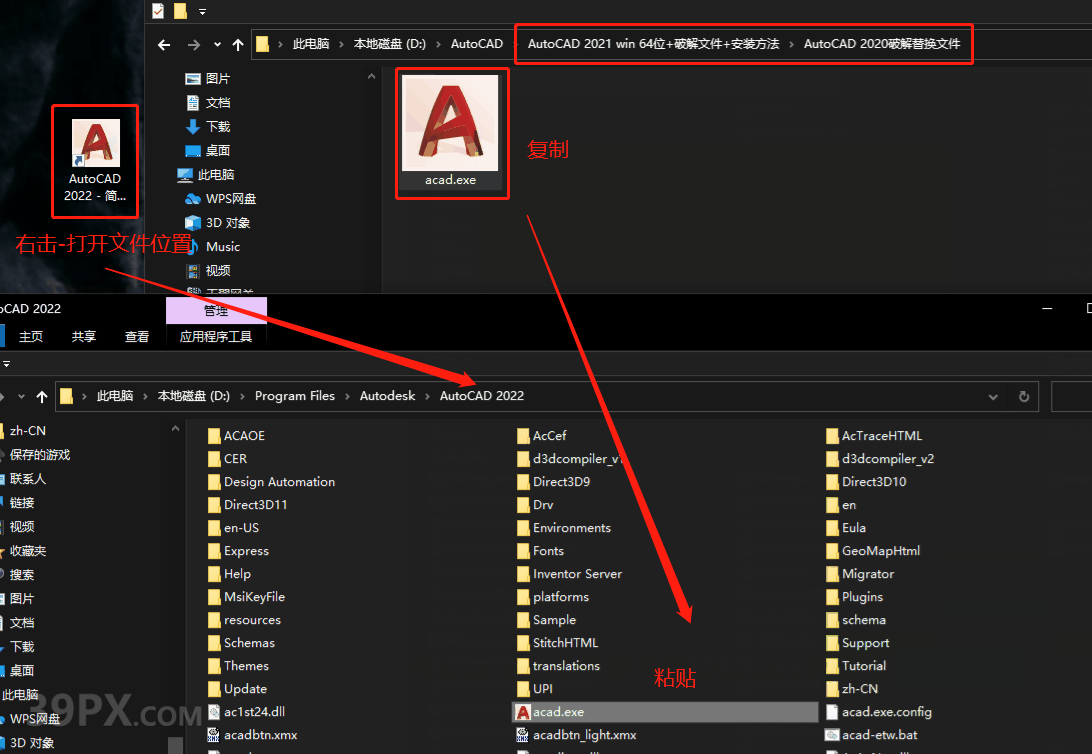Screen dimensions: 1092x754
Task: Select the CER folder
Action: 227,459
